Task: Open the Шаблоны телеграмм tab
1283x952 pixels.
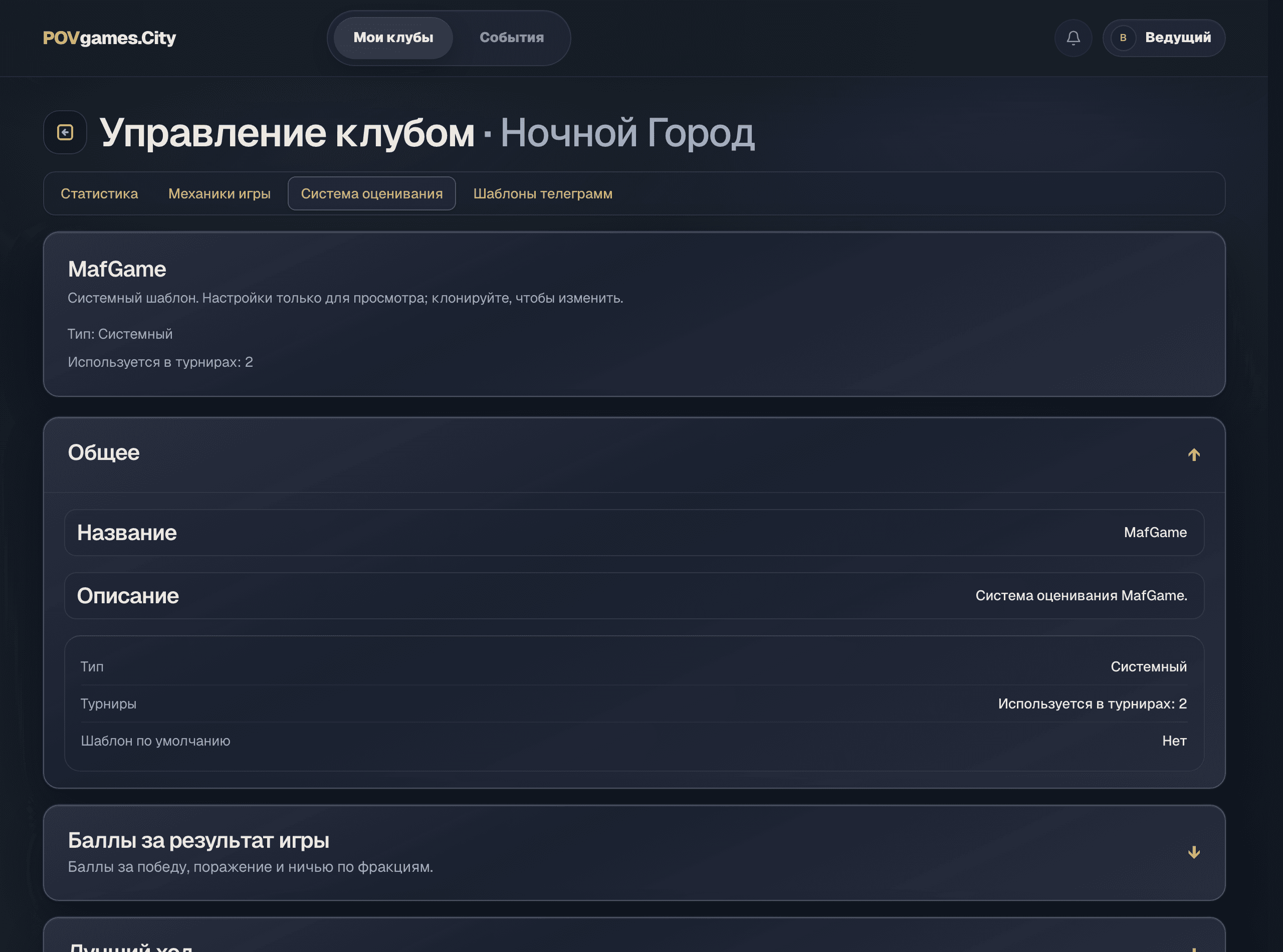Action: 542,193
